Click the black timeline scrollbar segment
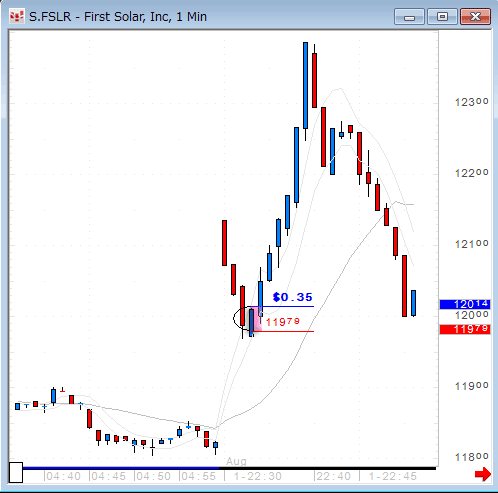This screenshot has width=498, height=493. [328, 468]
